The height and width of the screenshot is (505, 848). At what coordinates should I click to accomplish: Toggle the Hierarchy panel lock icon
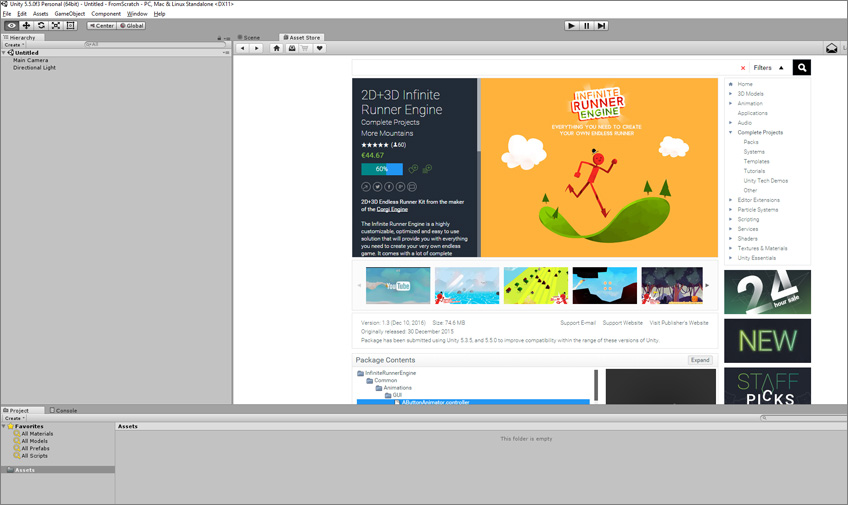coord(219,38)
